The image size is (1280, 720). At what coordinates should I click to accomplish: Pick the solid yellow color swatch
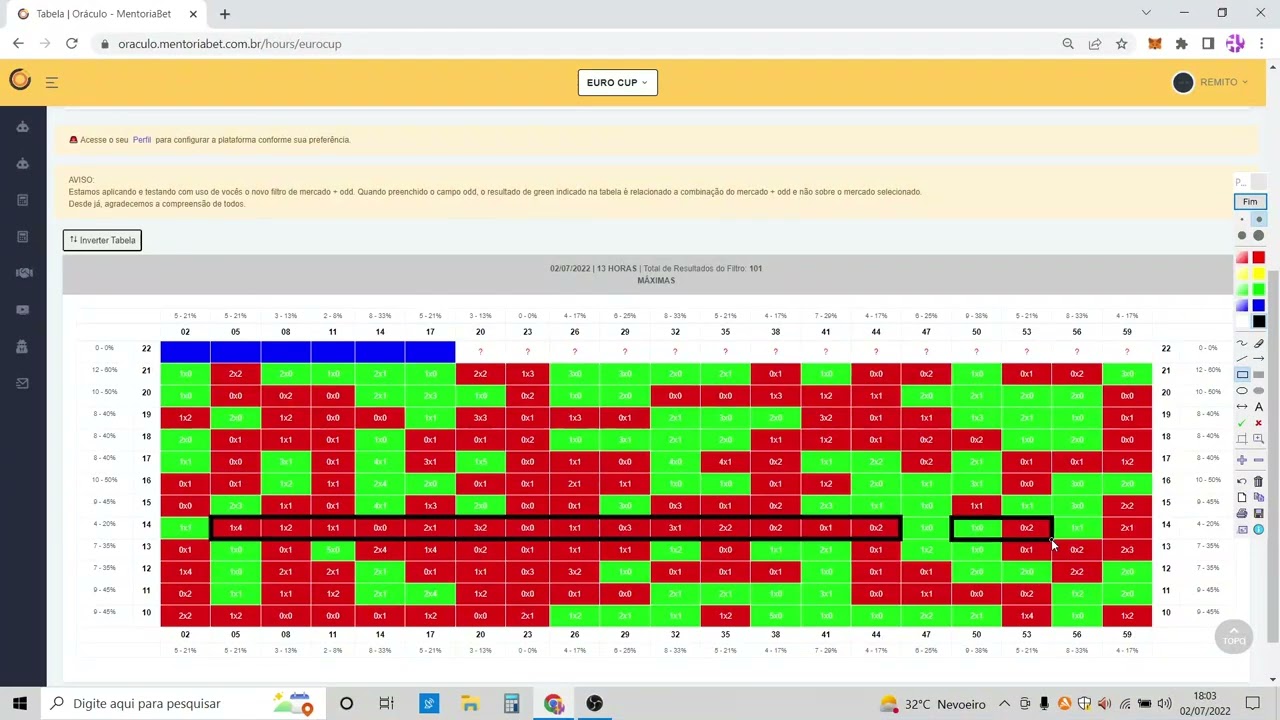1259,274
